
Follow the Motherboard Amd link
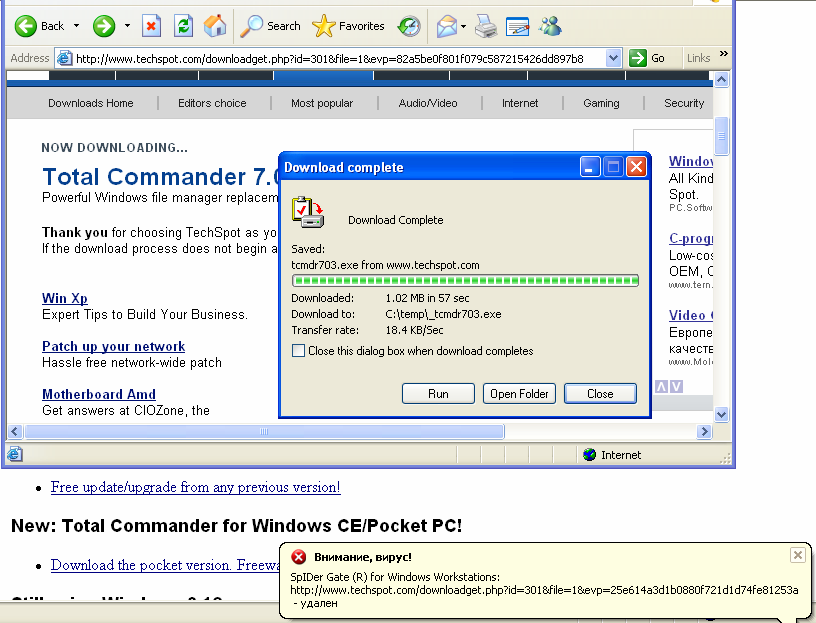click(x=99, y=395)
